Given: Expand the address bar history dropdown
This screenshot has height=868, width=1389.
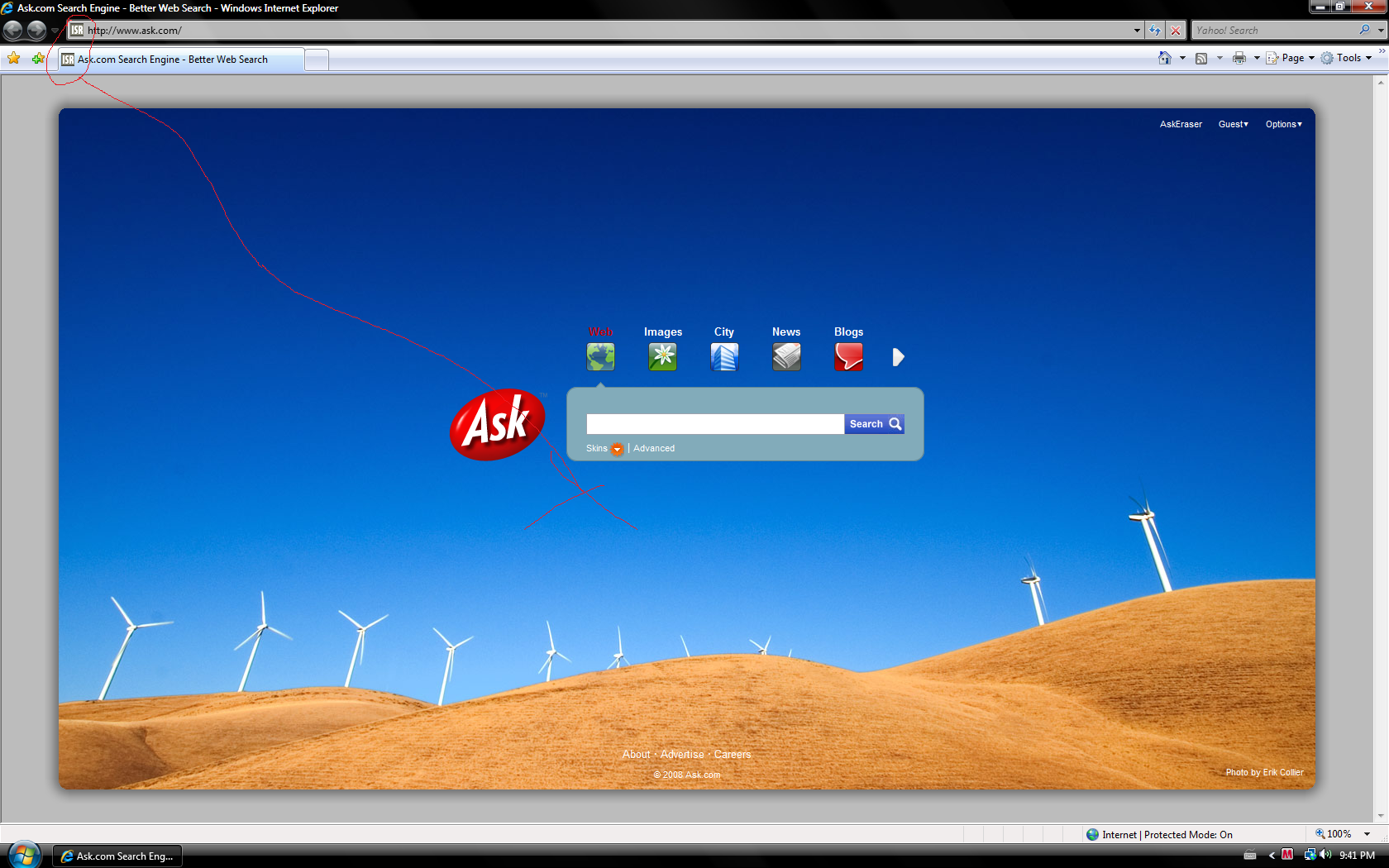Looking at the screenshot, I should pos(1137,31).
